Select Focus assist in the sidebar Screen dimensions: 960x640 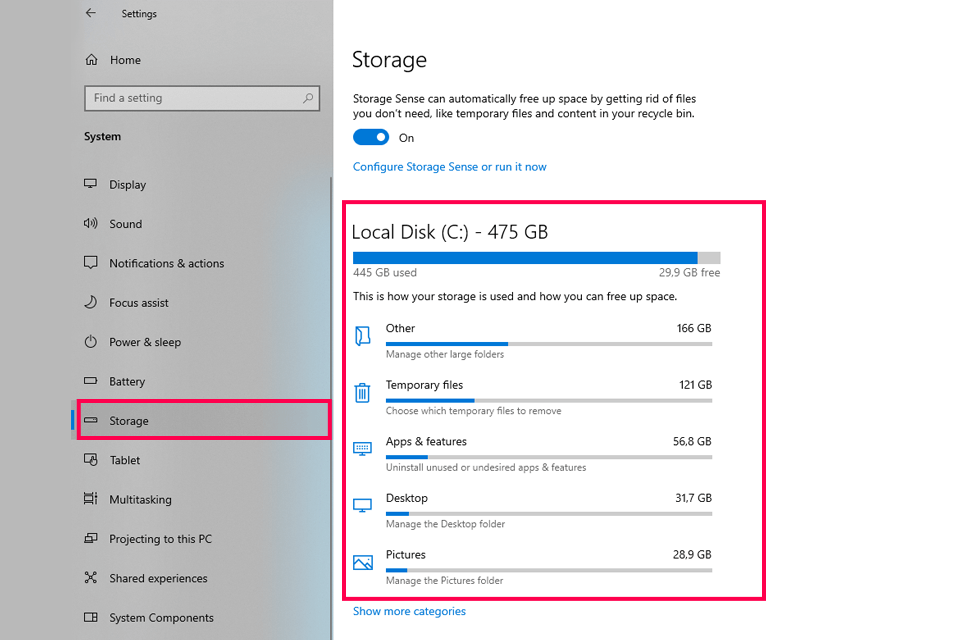[139, 303]
